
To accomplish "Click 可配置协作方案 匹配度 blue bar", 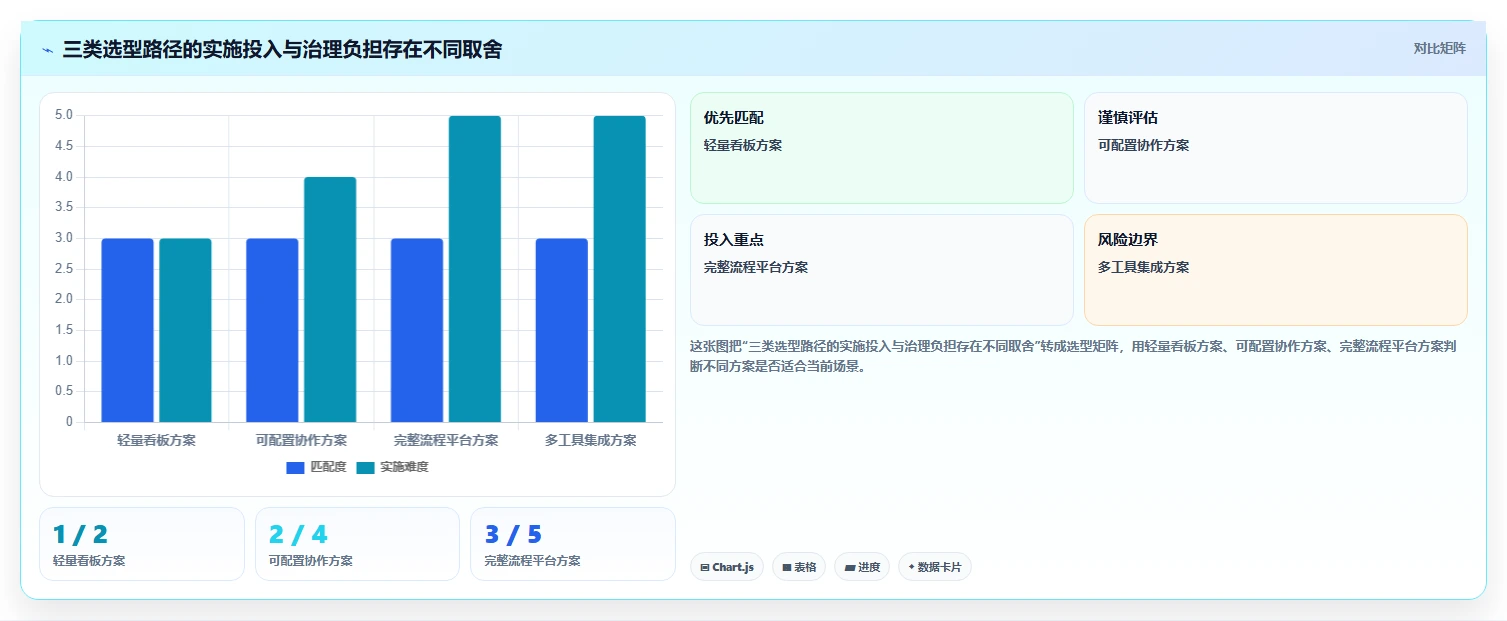I will 272,330.
